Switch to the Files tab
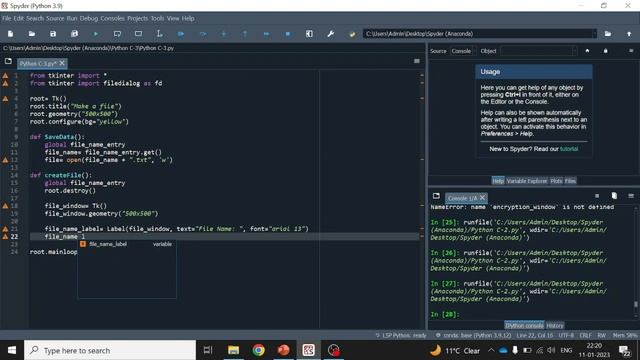640x360 pixels. [x=570, y=181]
